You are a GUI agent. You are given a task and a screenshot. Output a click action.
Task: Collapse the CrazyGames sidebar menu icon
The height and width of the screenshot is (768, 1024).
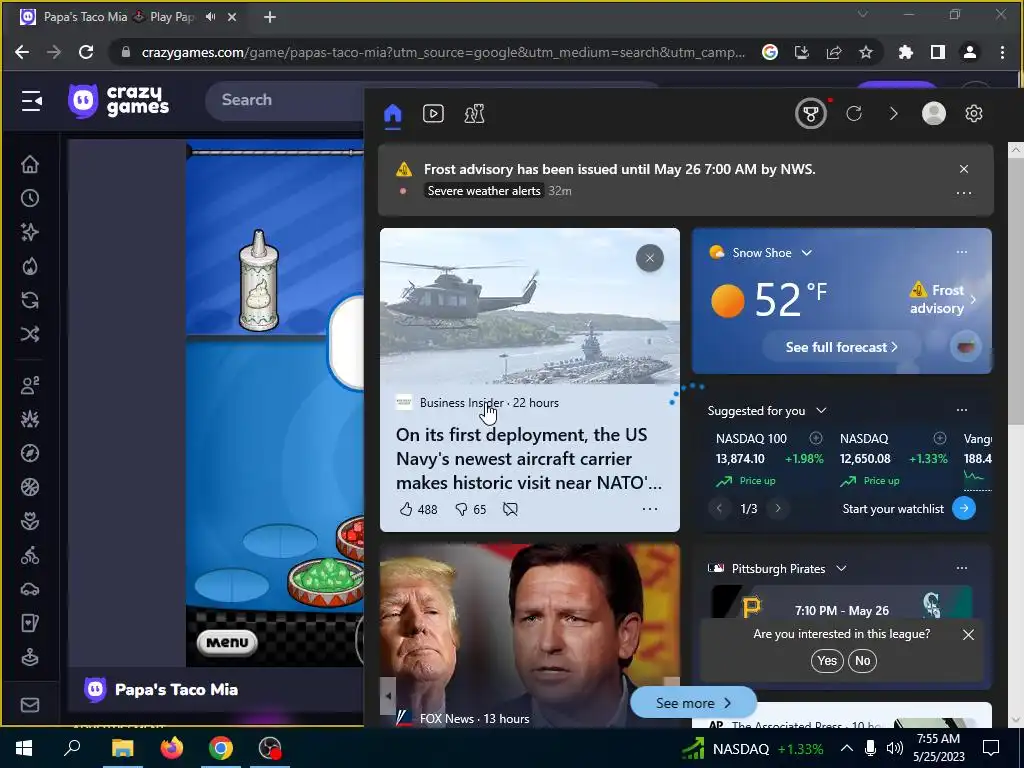pyautogui.click(x=31, y=101)
